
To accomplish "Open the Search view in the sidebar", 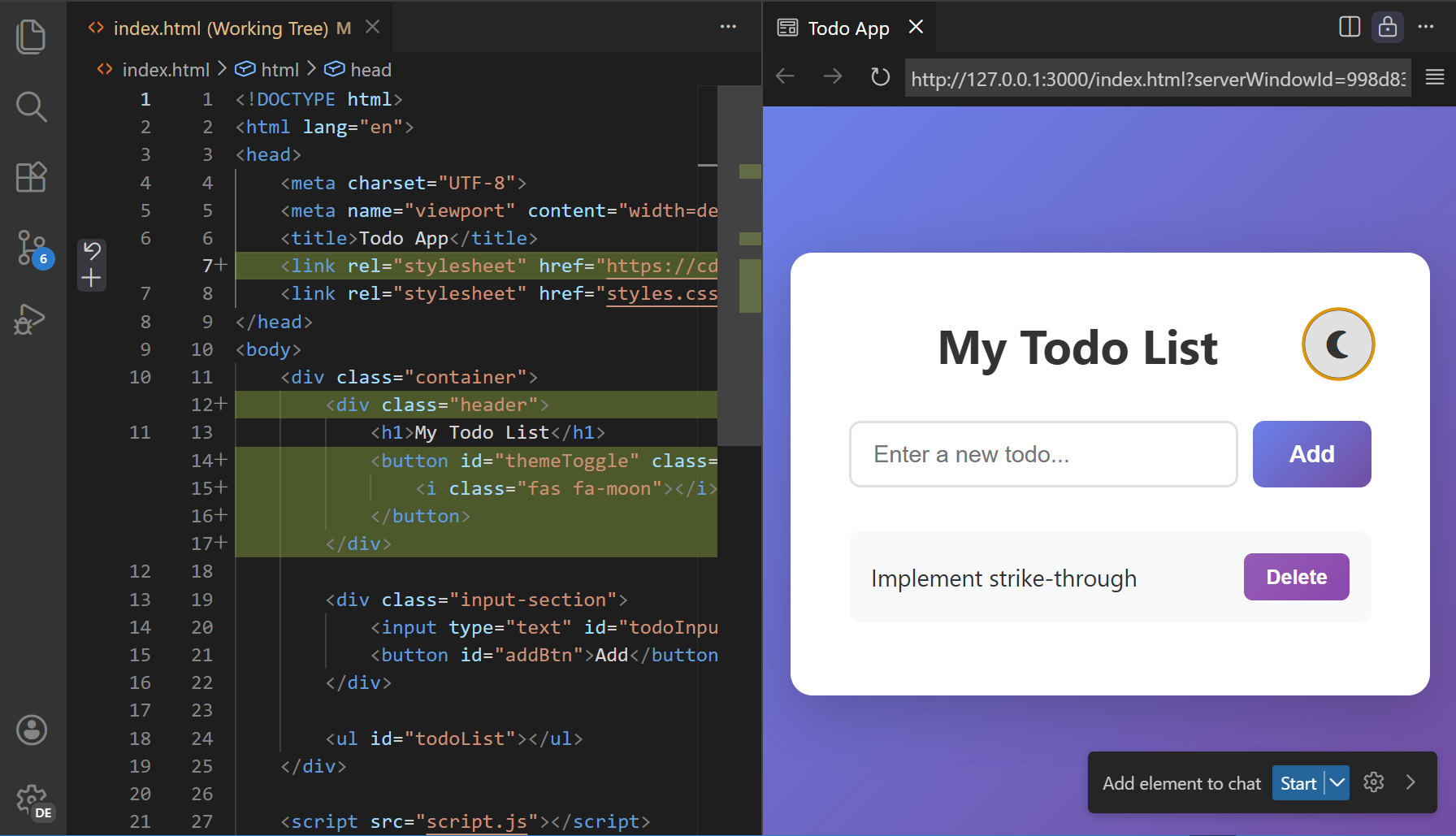I will click(x=32, y=106).
